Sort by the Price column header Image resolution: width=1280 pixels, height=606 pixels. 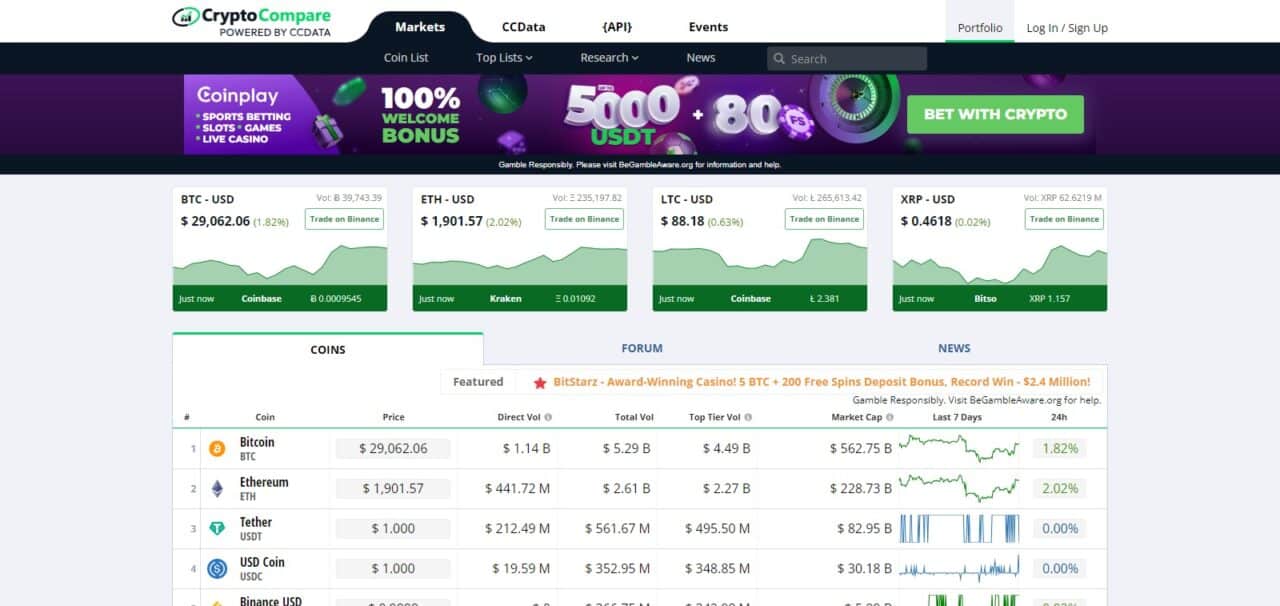393,417
